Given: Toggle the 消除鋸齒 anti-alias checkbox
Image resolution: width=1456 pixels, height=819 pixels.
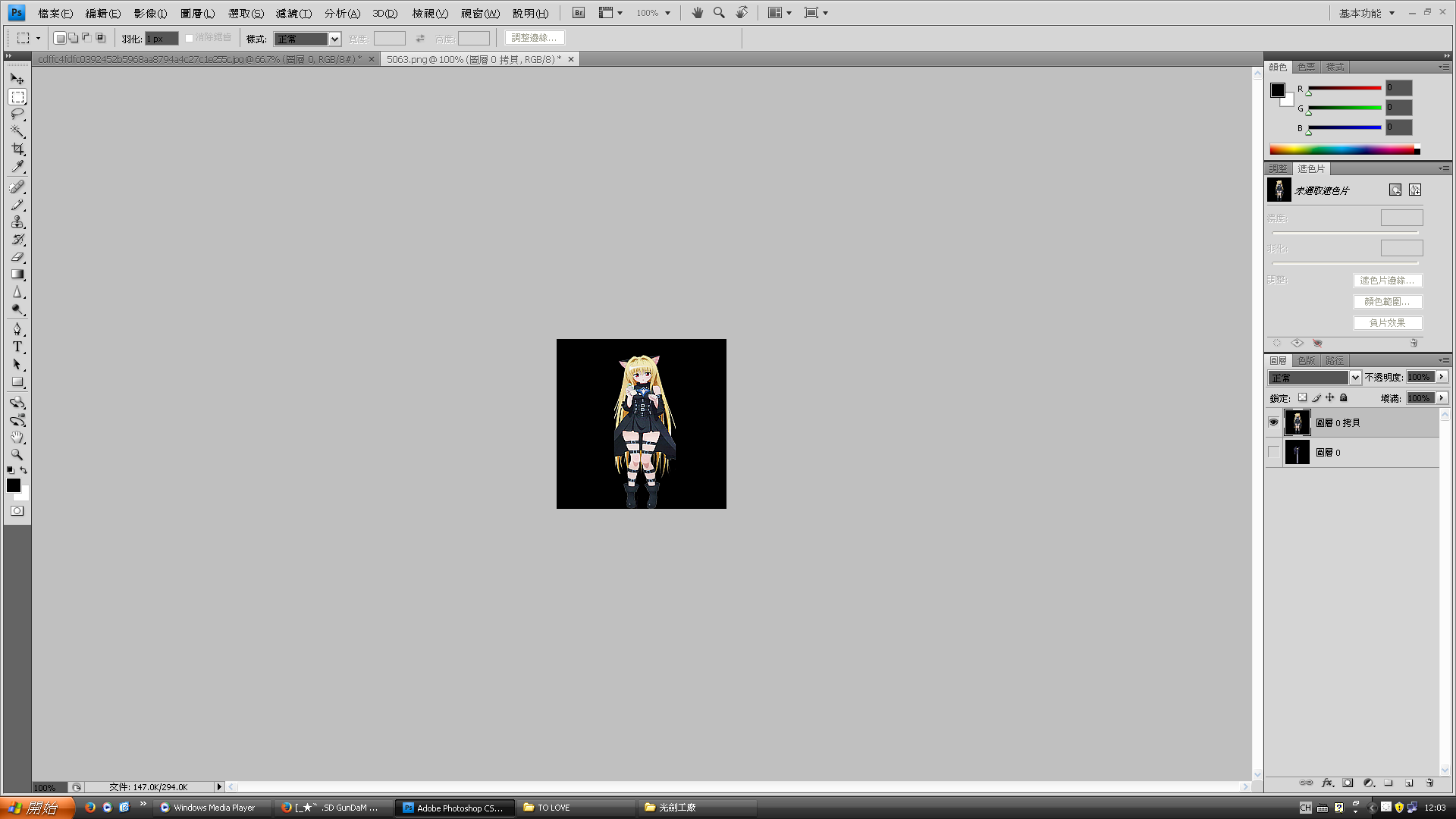Looking at the screenshot, I should coord(190,38).
